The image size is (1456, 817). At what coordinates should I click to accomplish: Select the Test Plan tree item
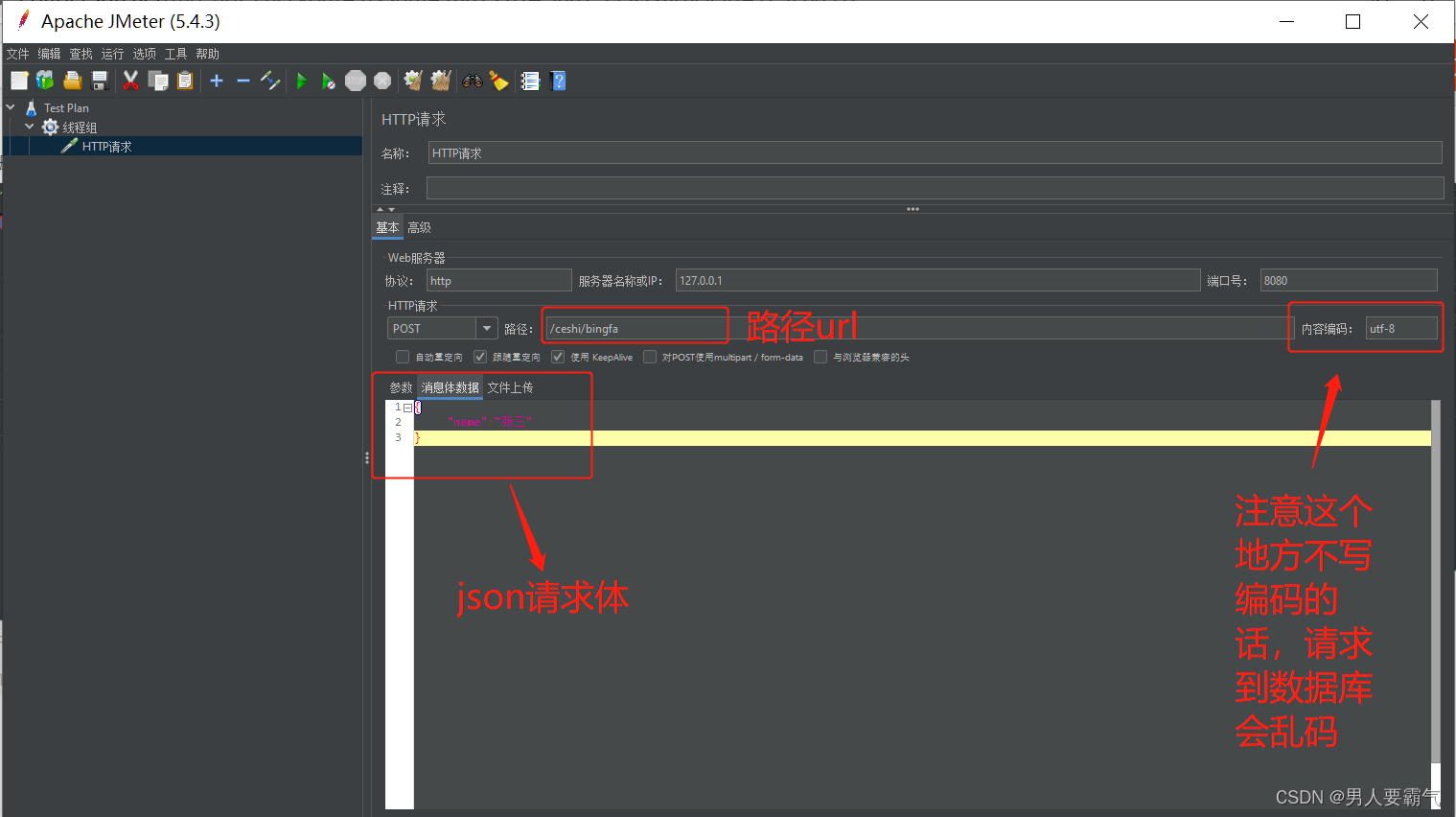click(x=66, y=108)
